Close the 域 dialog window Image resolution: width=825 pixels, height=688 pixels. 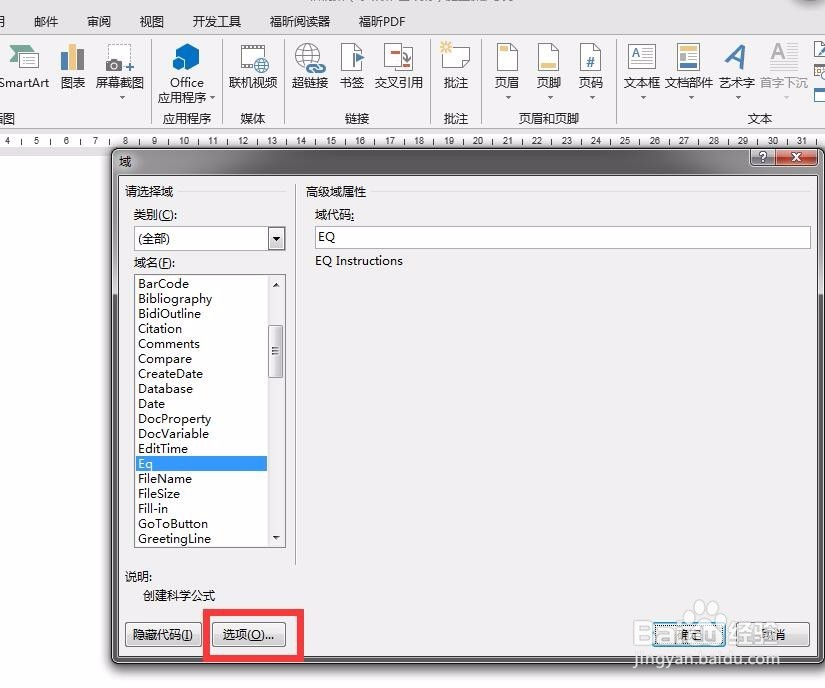797,157
